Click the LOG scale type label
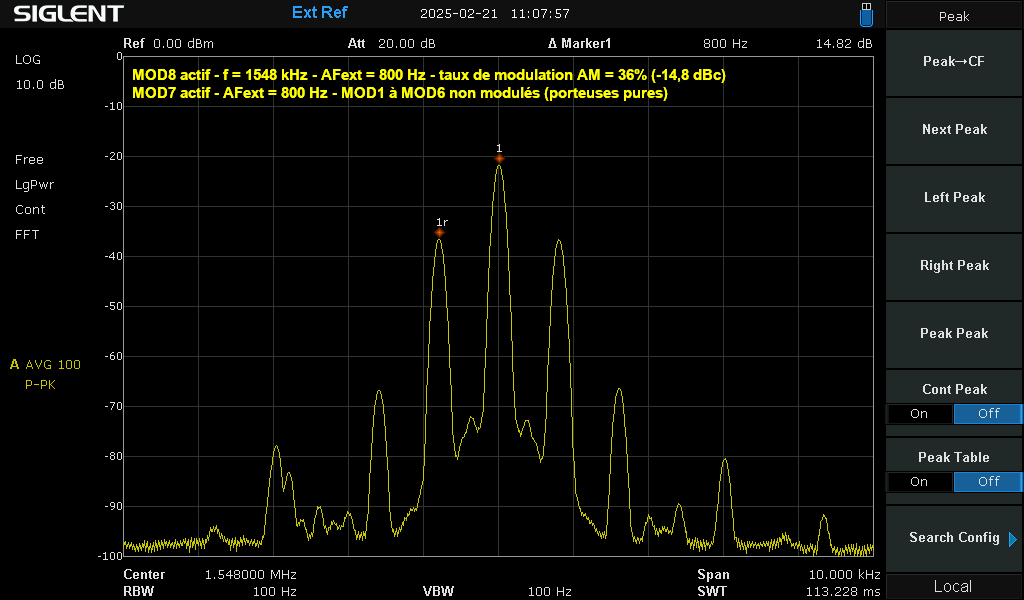The image size is (1024, 600). pos(28,59)
